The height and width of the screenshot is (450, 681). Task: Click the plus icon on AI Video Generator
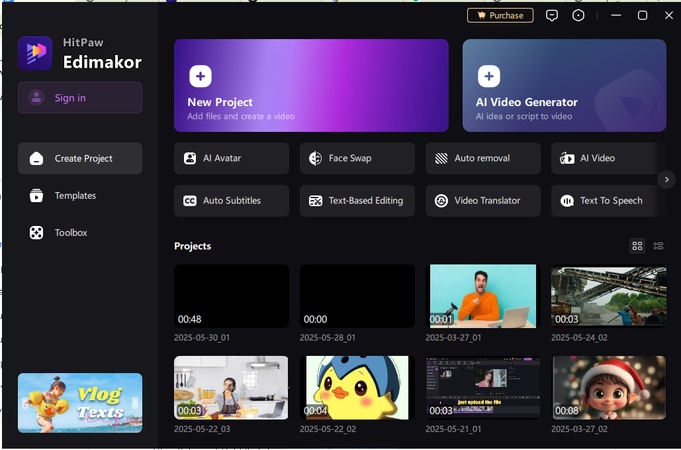[x=489, y=76]
